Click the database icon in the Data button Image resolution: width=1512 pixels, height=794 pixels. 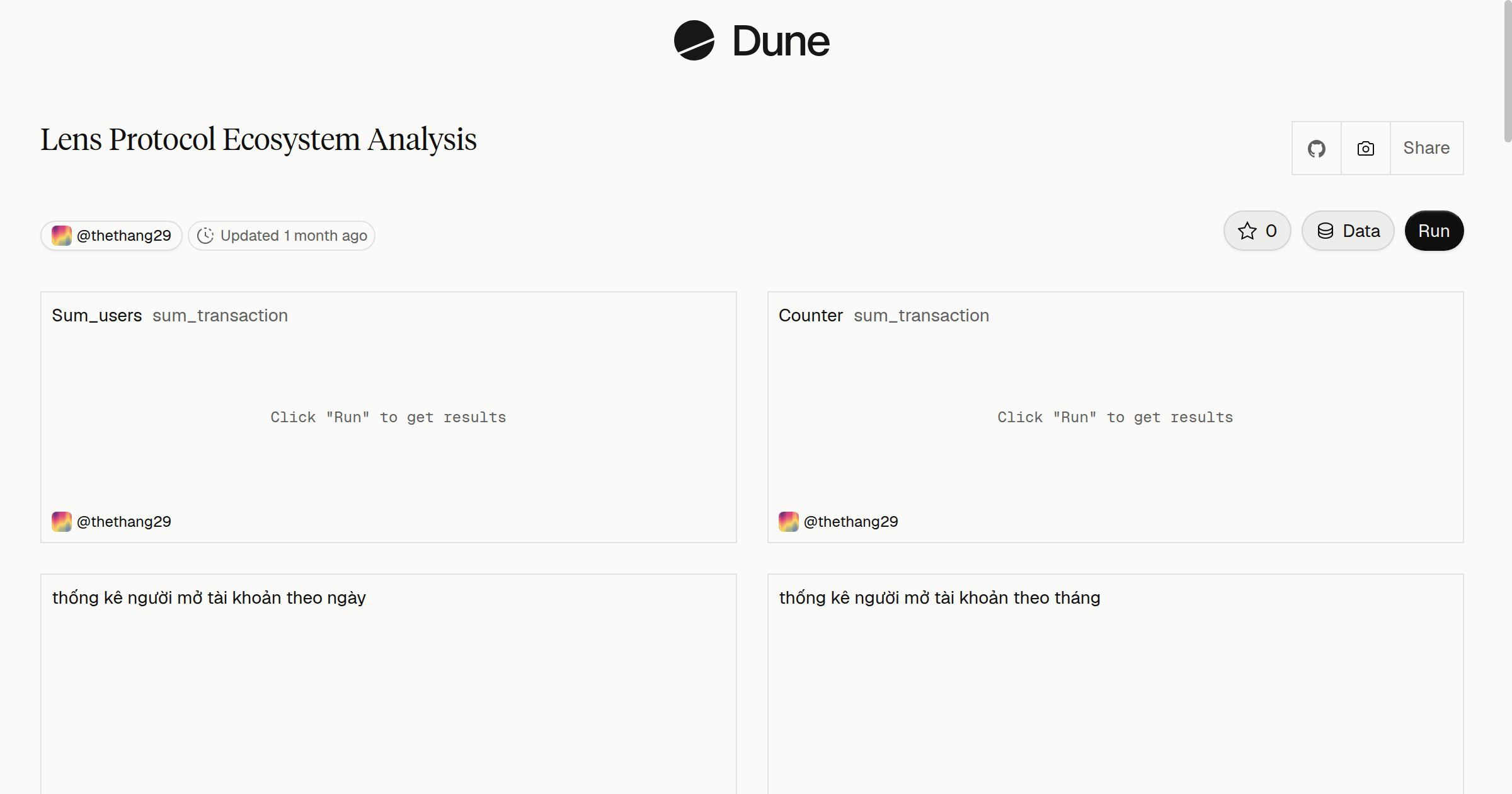pos(1326,231)
